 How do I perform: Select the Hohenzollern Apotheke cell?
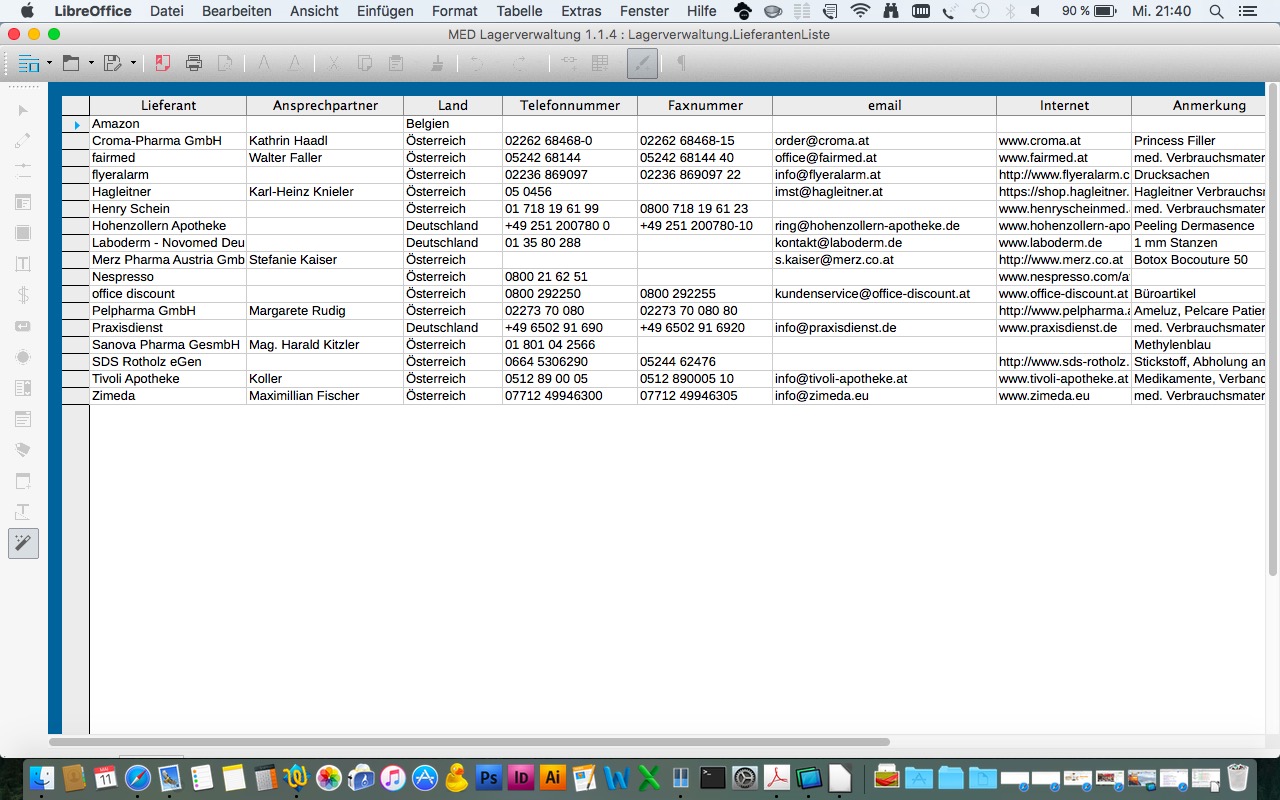[x=168, y=226]
